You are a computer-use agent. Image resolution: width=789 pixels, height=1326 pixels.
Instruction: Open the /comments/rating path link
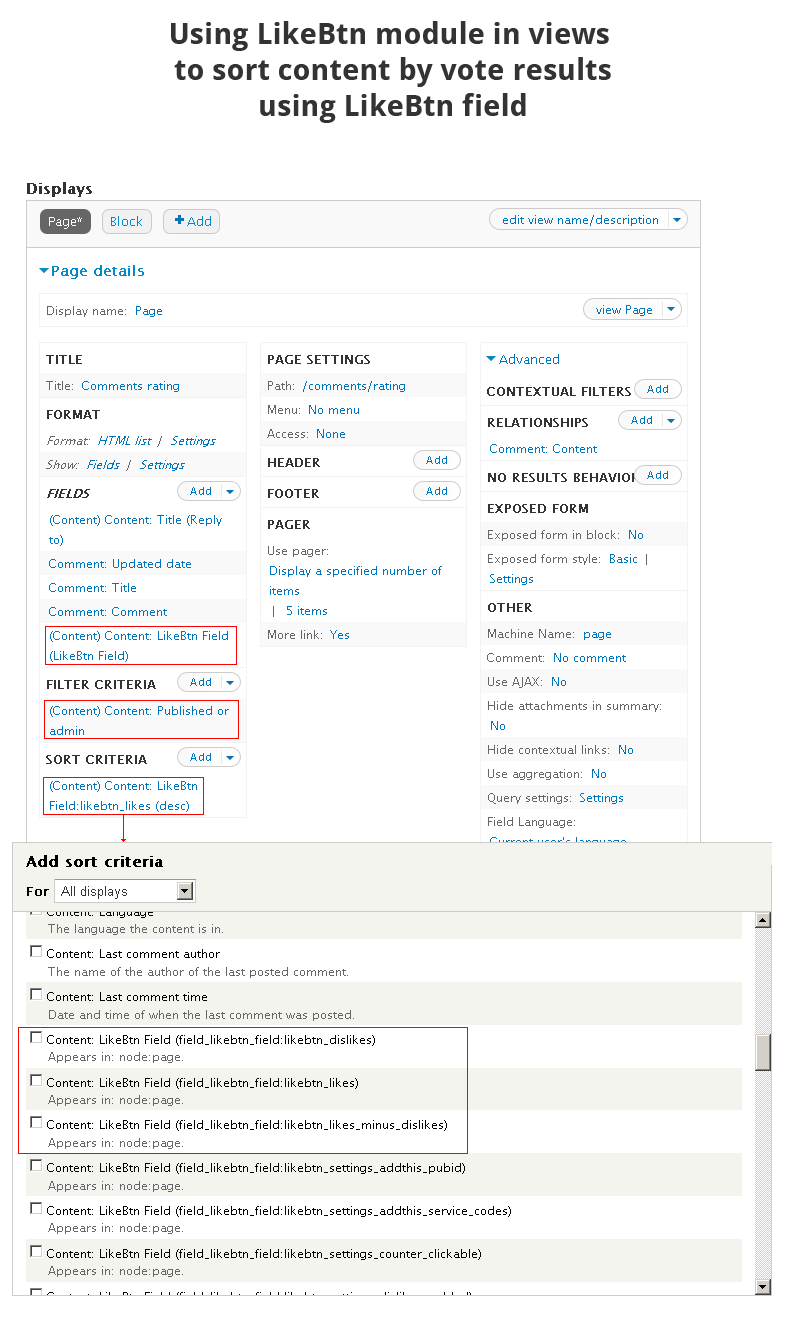(x=354, y=386)
